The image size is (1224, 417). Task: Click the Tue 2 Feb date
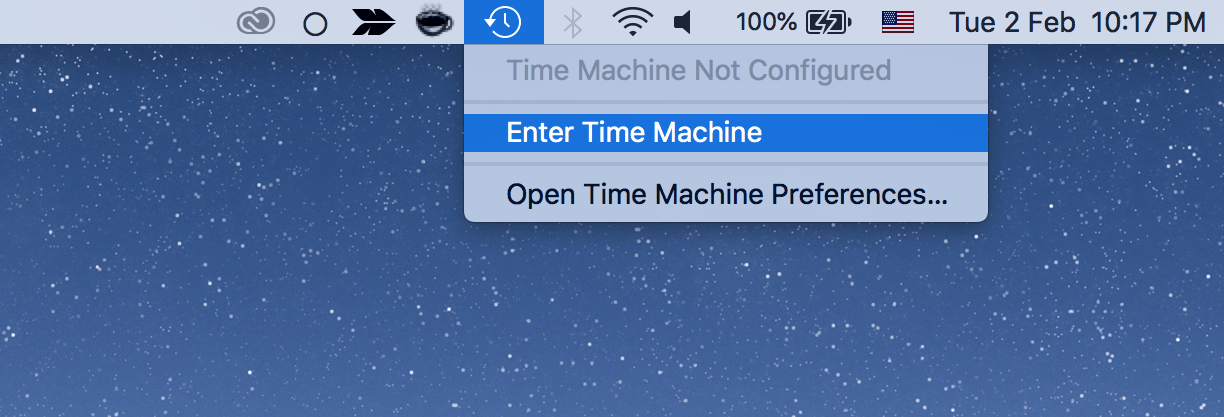(x=1013, y=22)
